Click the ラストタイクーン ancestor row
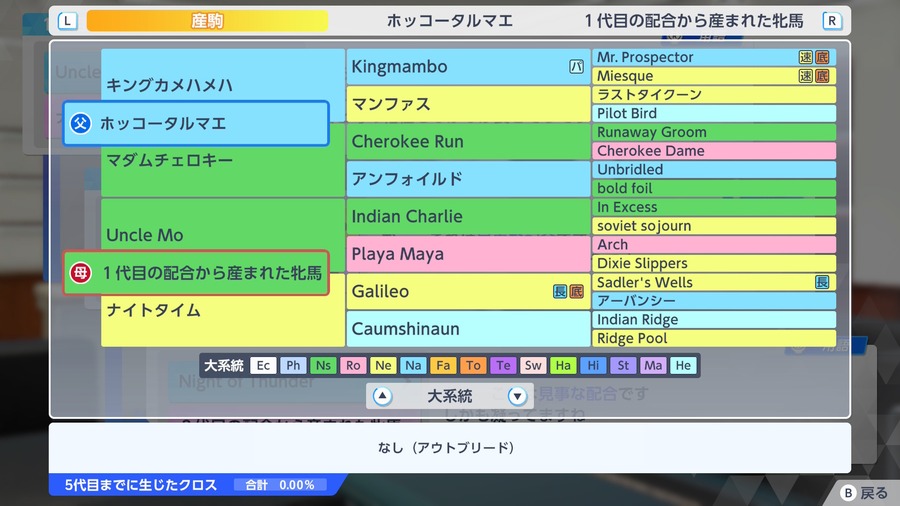900x506 pixels. (x=714, y=95)
